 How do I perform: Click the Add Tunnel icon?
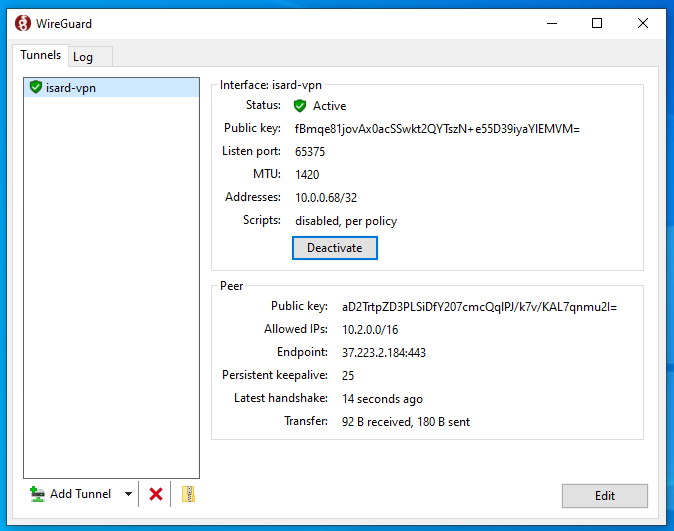(38, 494)
